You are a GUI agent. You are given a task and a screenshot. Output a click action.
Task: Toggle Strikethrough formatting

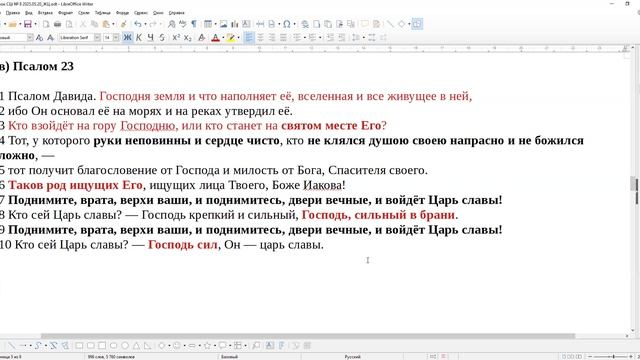coord(162,38)
